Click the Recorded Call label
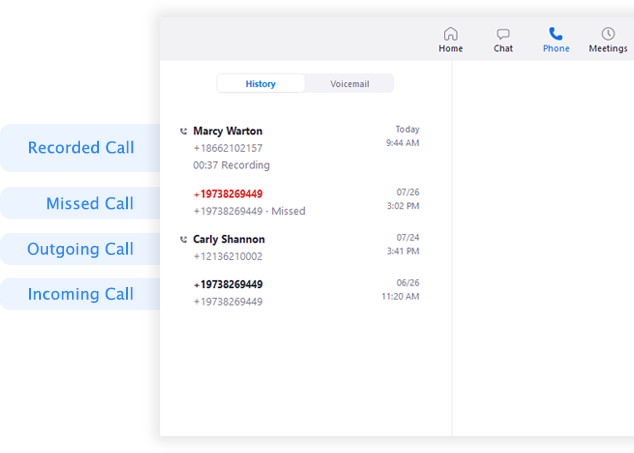The width and height of the screenshot is (634, 453). tap(81, 148)
